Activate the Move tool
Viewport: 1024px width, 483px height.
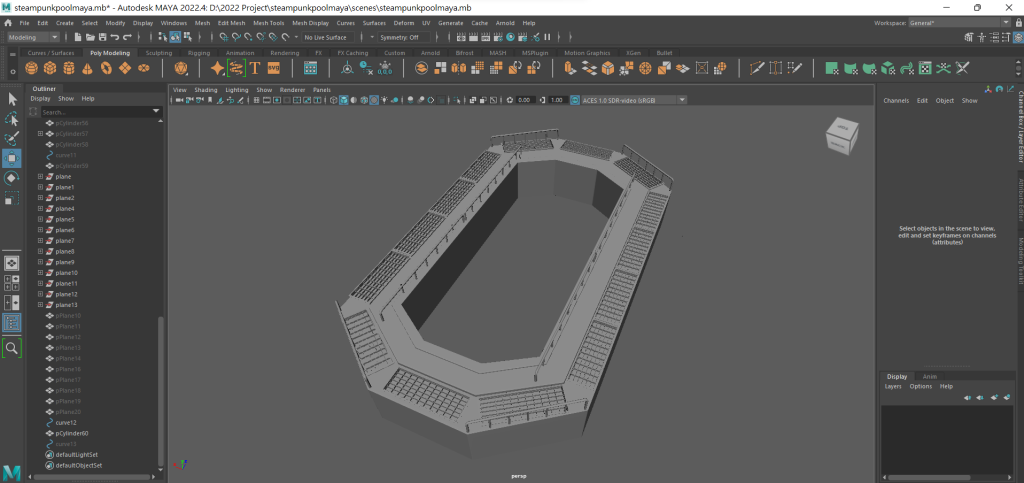click(12, 158)
